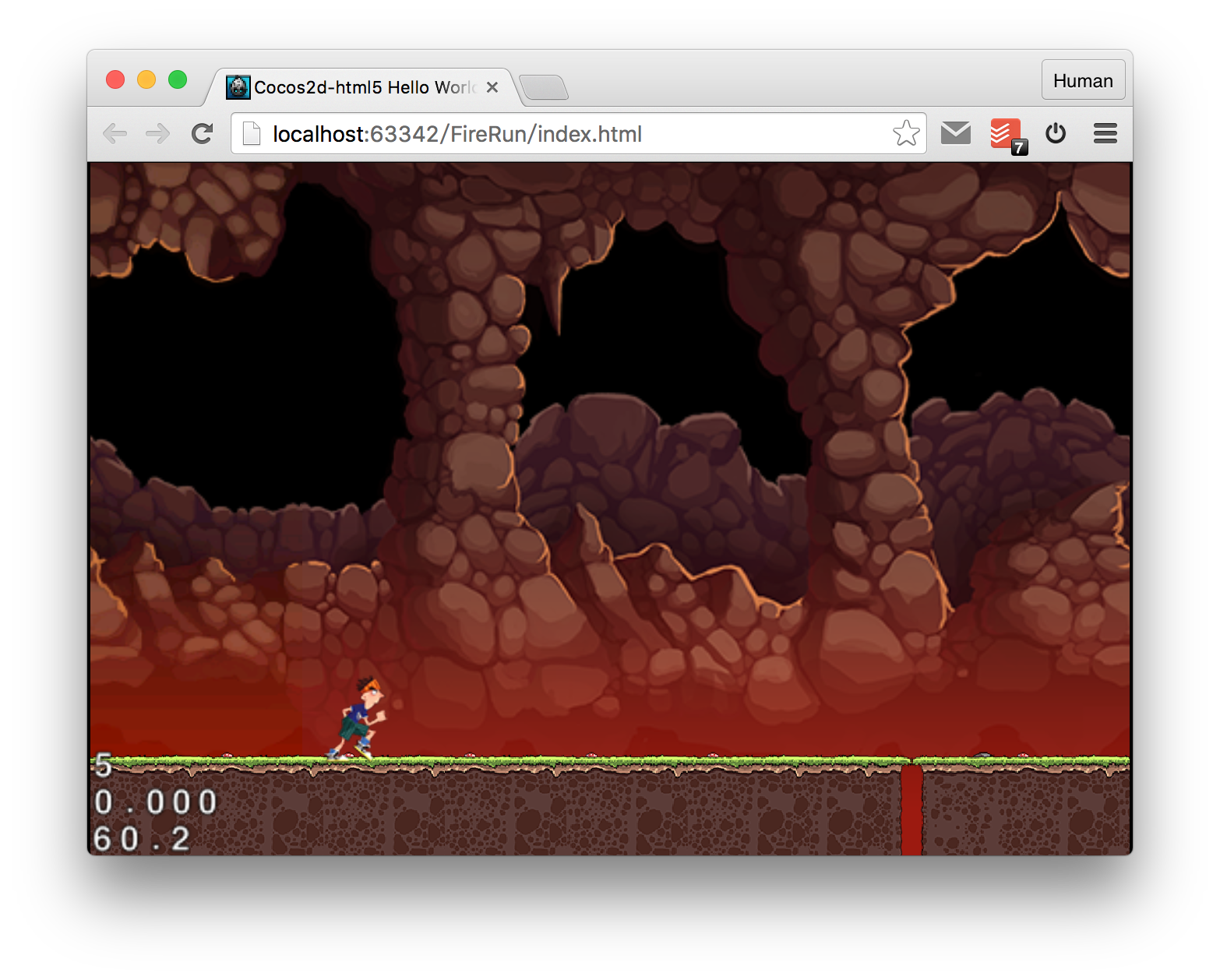The image size is (1220, 980).
Task: Click the draw call count 5
Action: point(104,766)
